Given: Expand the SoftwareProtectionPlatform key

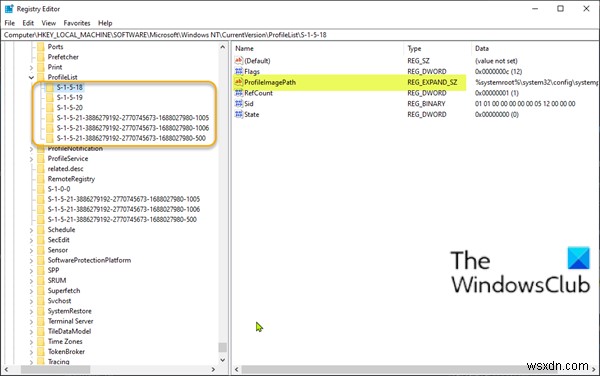Looking at the screenshot, I should click(31, 260).
